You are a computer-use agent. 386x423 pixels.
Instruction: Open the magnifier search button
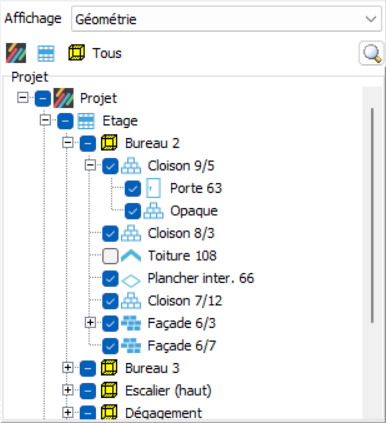372,53
